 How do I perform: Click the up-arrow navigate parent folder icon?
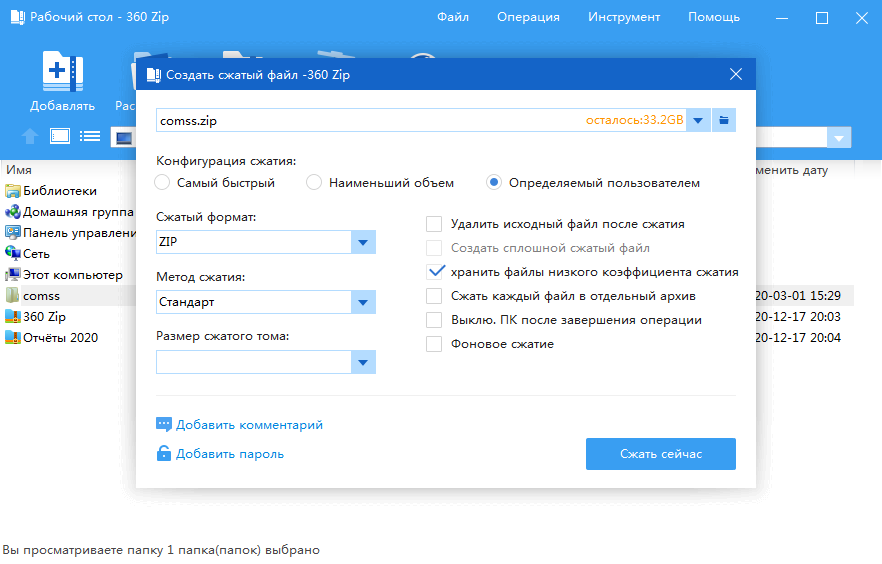[30, 137]
